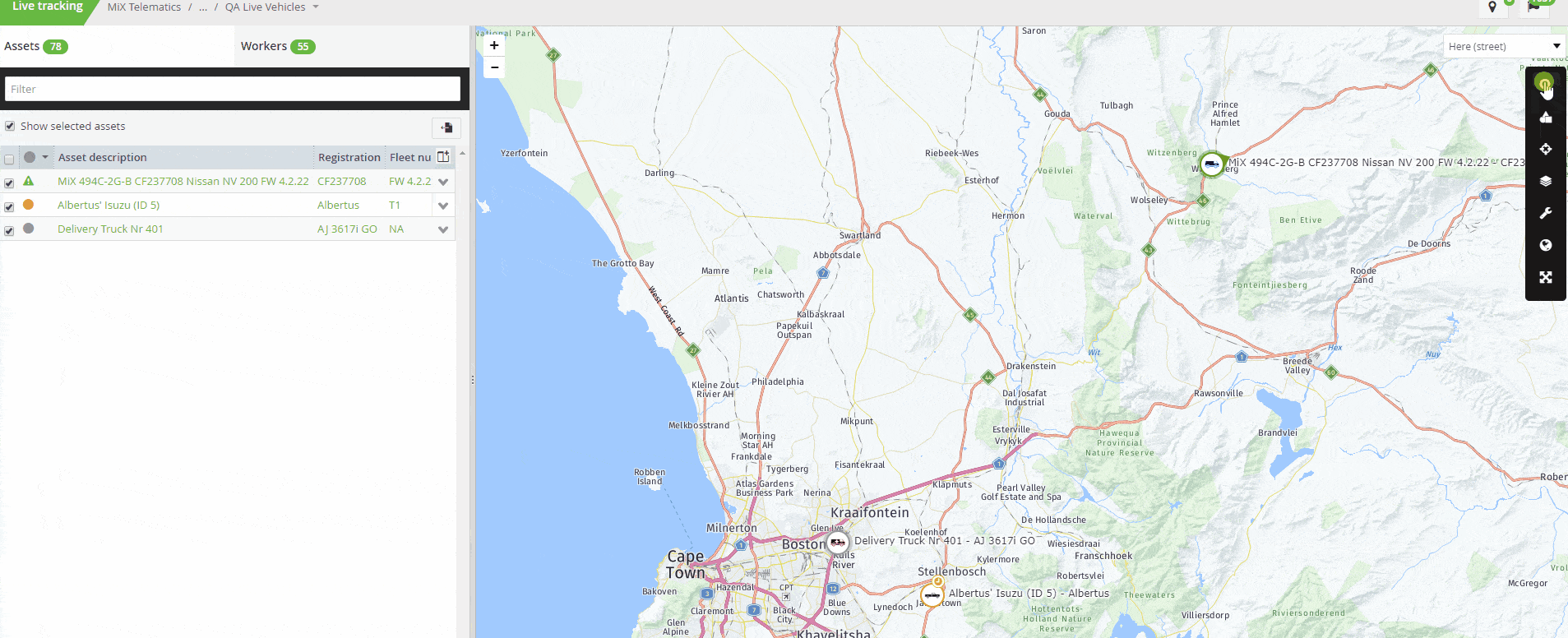Zoom out on the map

(494, 67)
